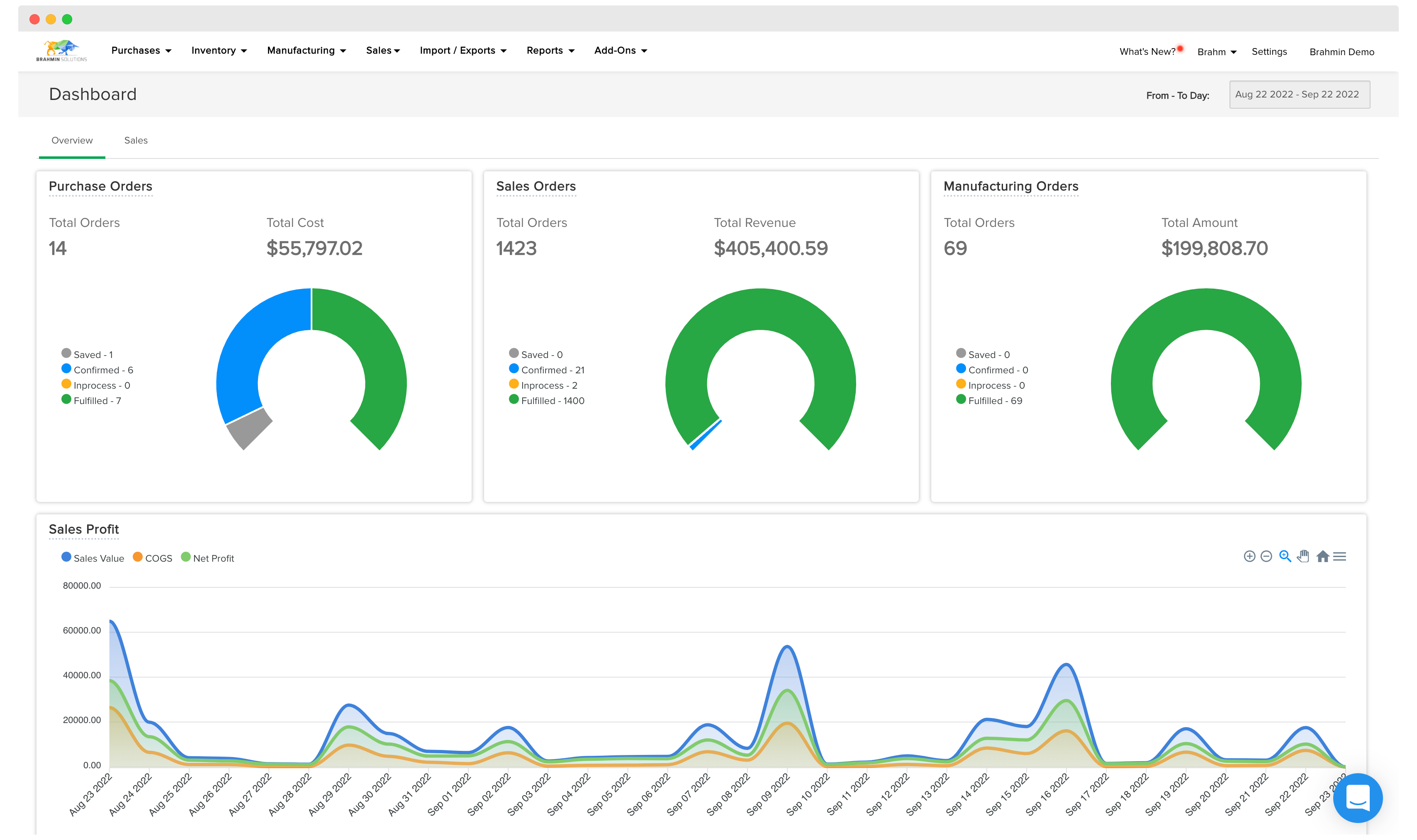Click the Brahmin Solutions logo

coord(62,50)
